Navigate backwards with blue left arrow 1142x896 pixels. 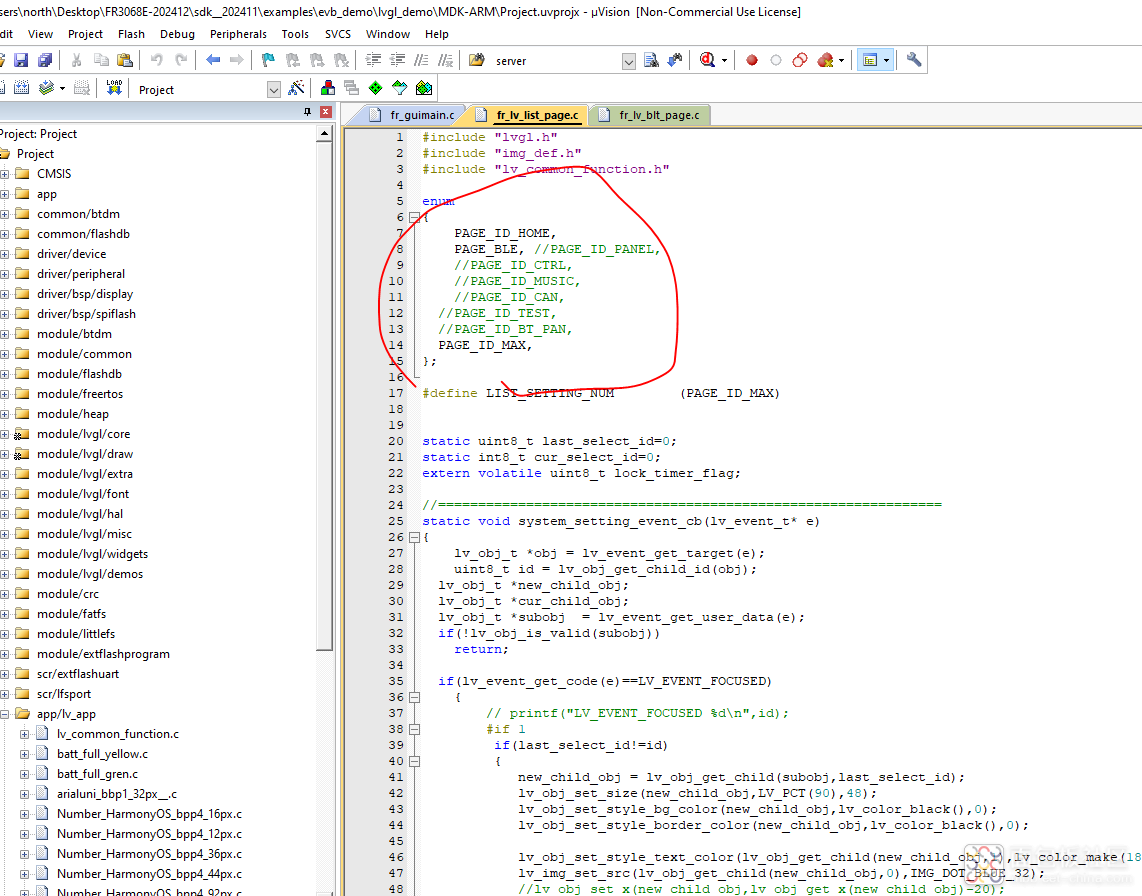[213, 60]
